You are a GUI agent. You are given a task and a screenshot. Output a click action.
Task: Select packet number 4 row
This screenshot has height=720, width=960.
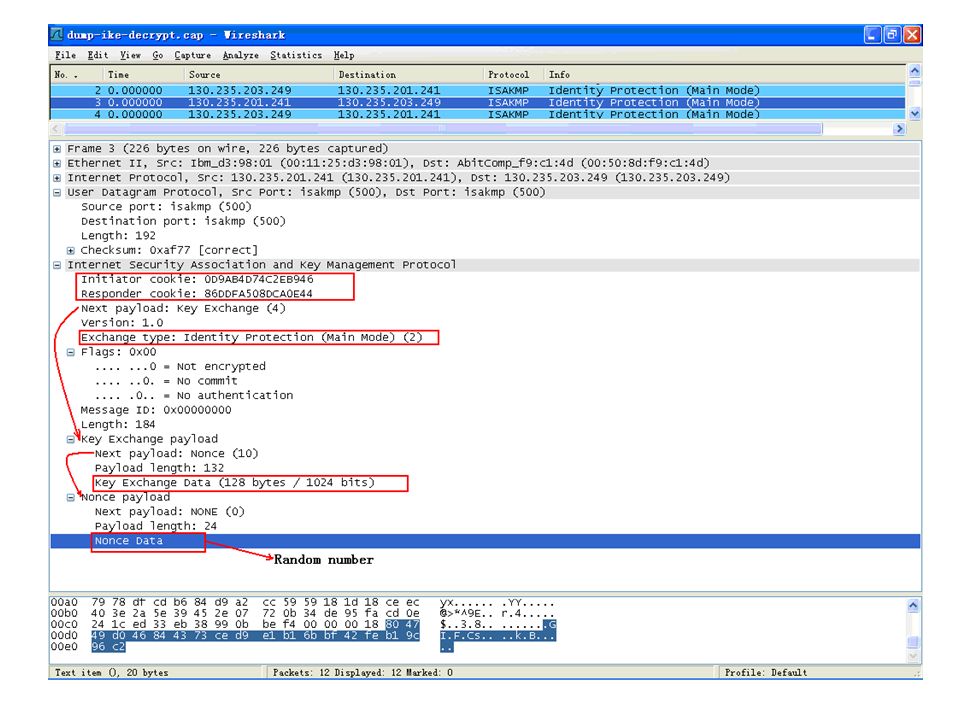coord(478,114)
